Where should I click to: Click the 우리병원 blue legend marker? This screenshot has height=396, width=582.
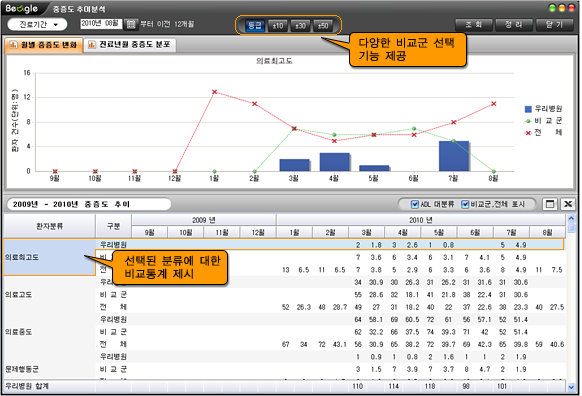click(528, 109)
